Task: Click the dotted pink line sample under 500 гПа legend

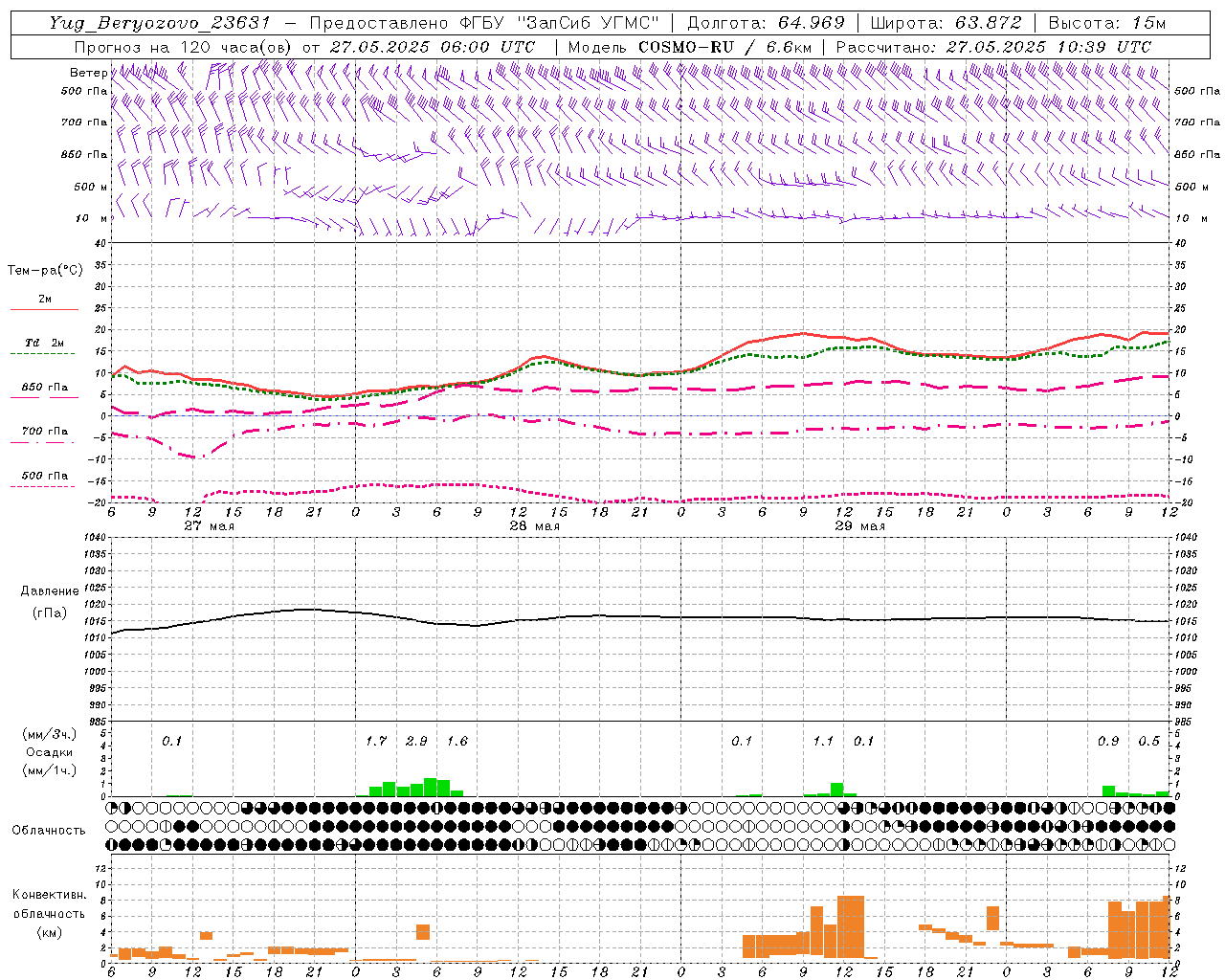Action: point(43,487)
